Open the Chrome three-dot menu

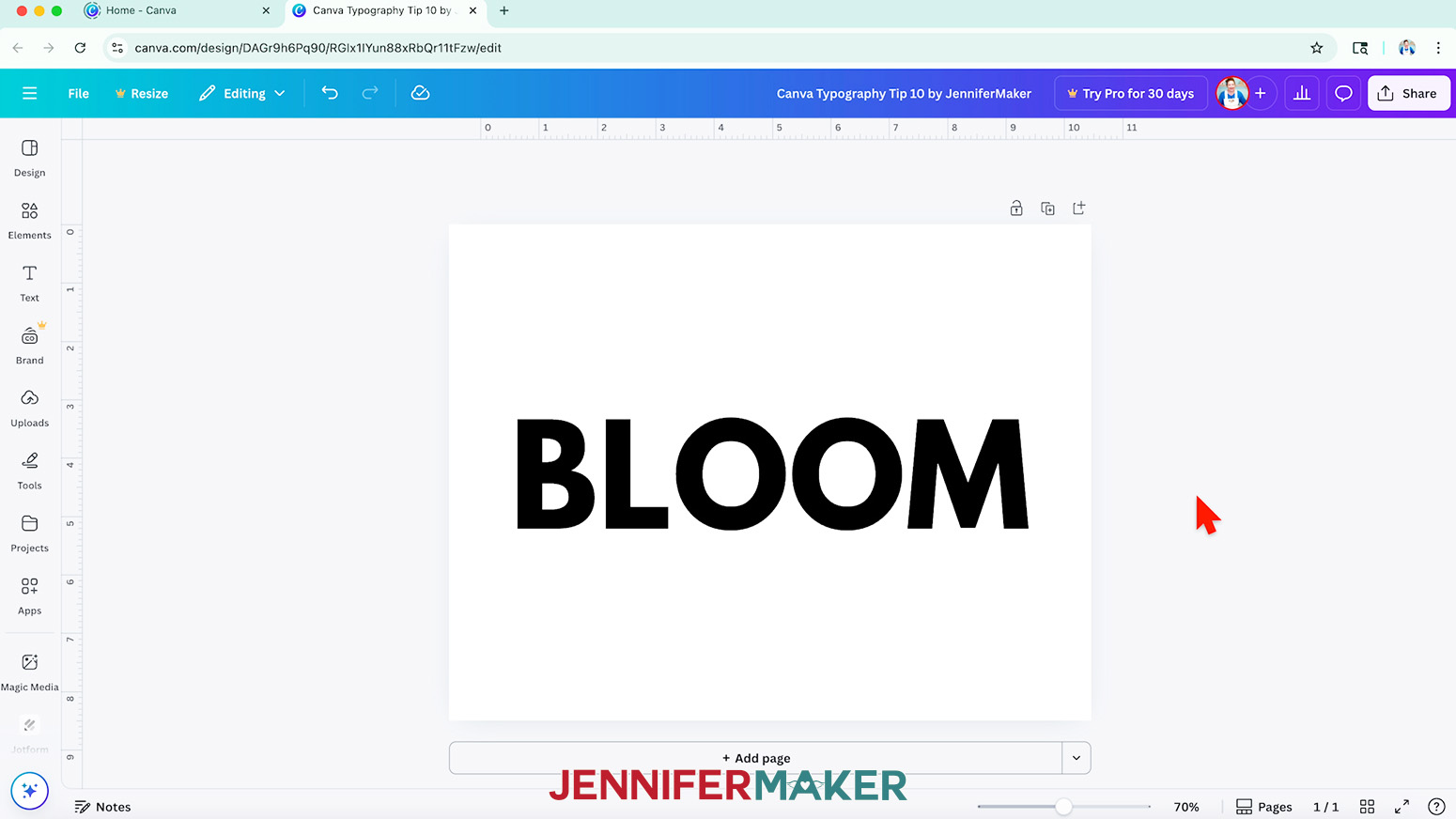pos(1438,48)
